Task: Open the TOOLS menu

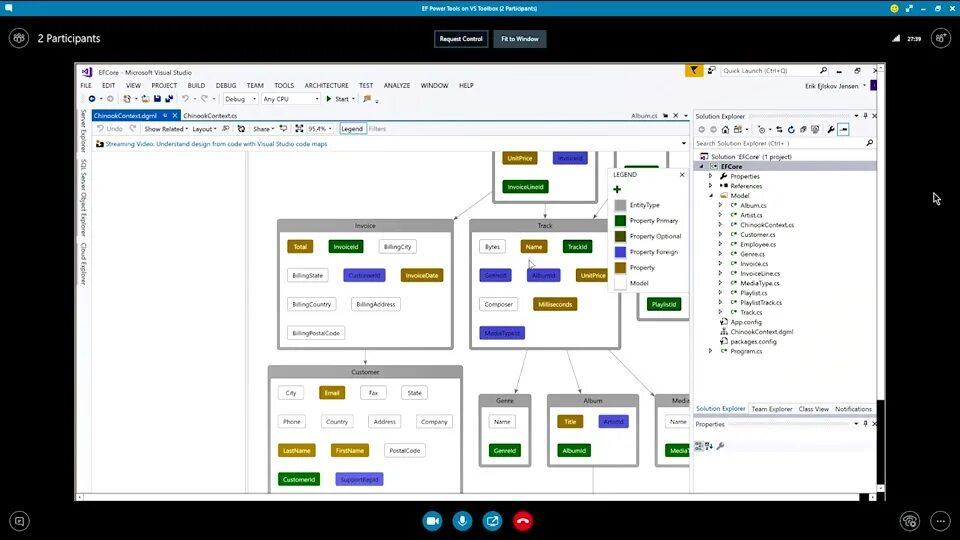Action: pyautogui.click(x=283, y=86)
